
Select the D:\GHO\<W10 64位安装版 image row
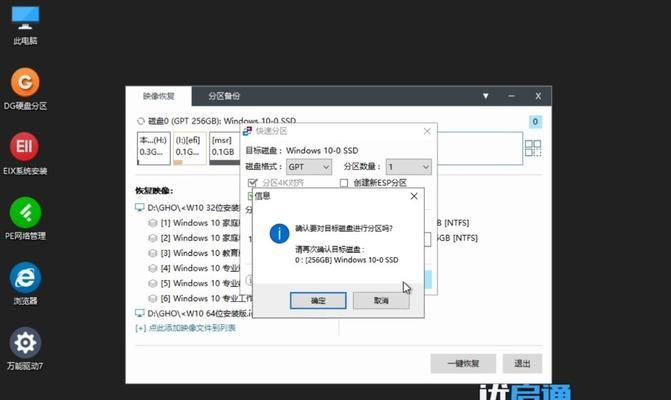click(x=194, y=313)
